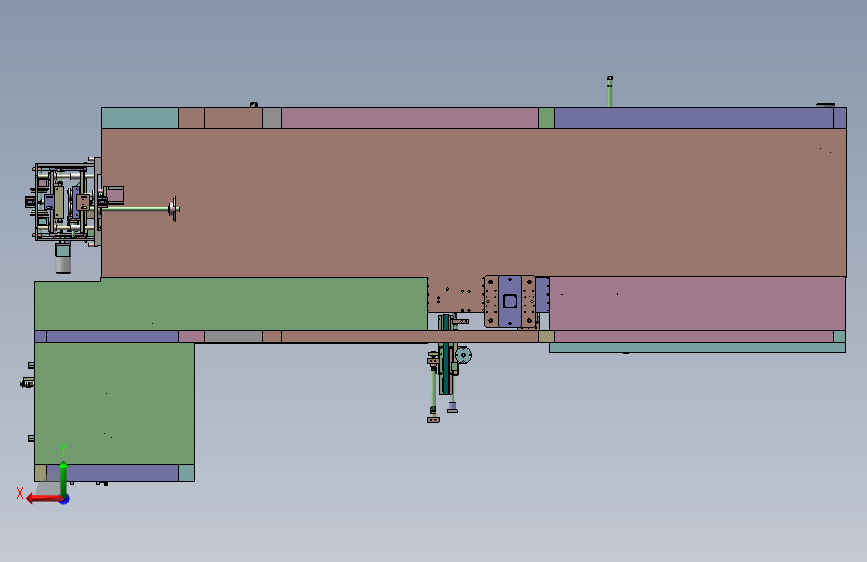This screenshot has height=562, width=867.
Task: Select the purple bar along the bottom-left panel edge
Action: click(112, 473)
